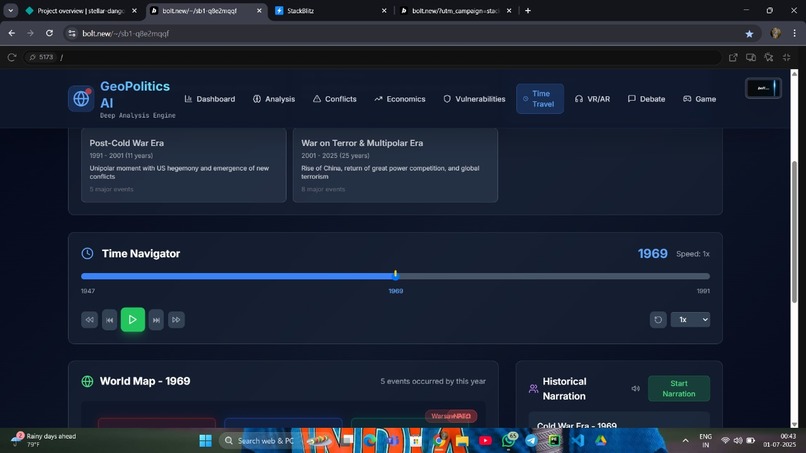Open the browser three-dot menu
This screenshot has height=453, width=806.
795,33
